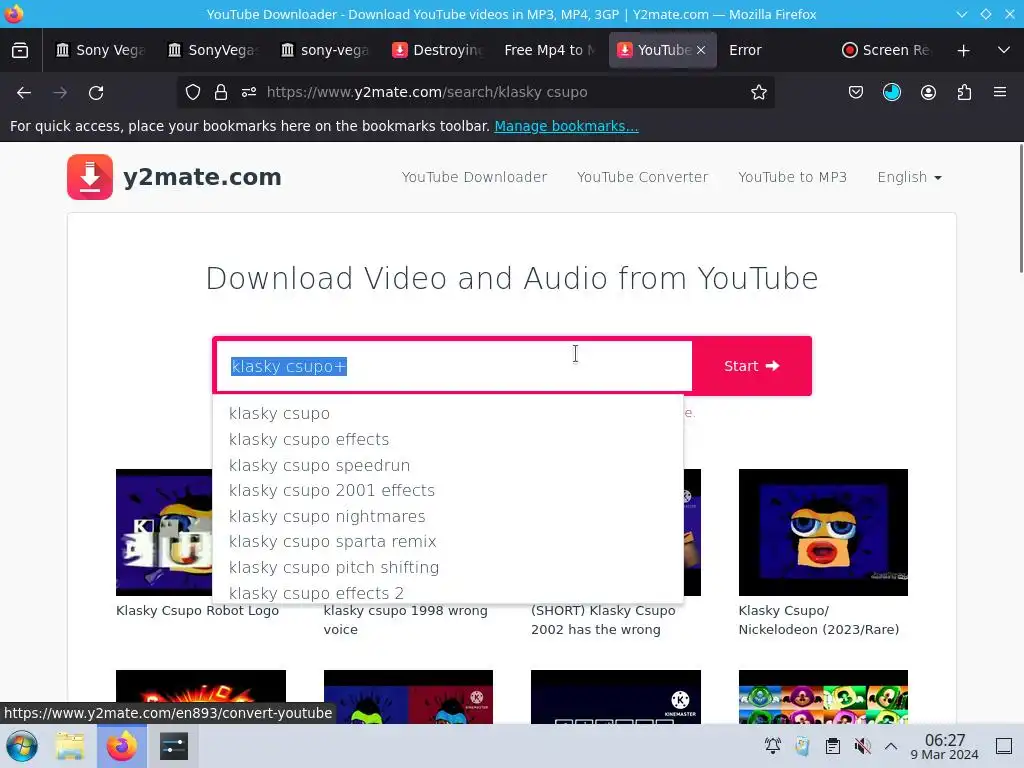Click the y2mate red download logo icon
The image size is (1024, 768).
[89, 177]
